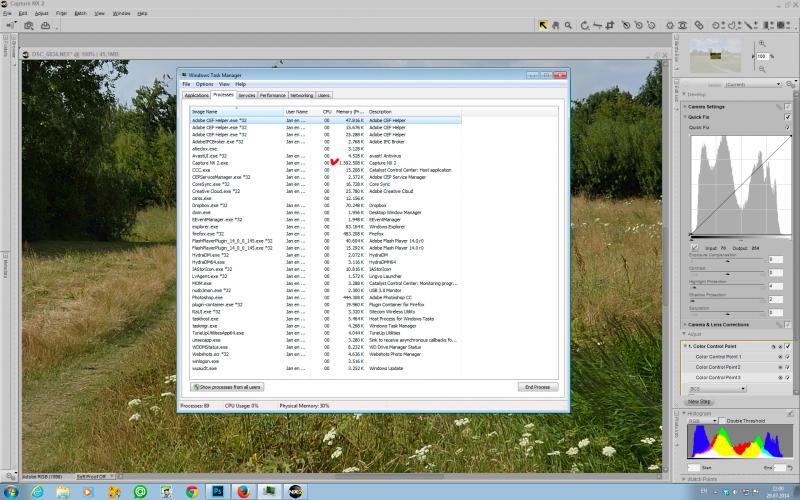The height and width of the screenshot is (500, 800).
Task: Choose the White Control Point tool
Action: tap(651, 25)
